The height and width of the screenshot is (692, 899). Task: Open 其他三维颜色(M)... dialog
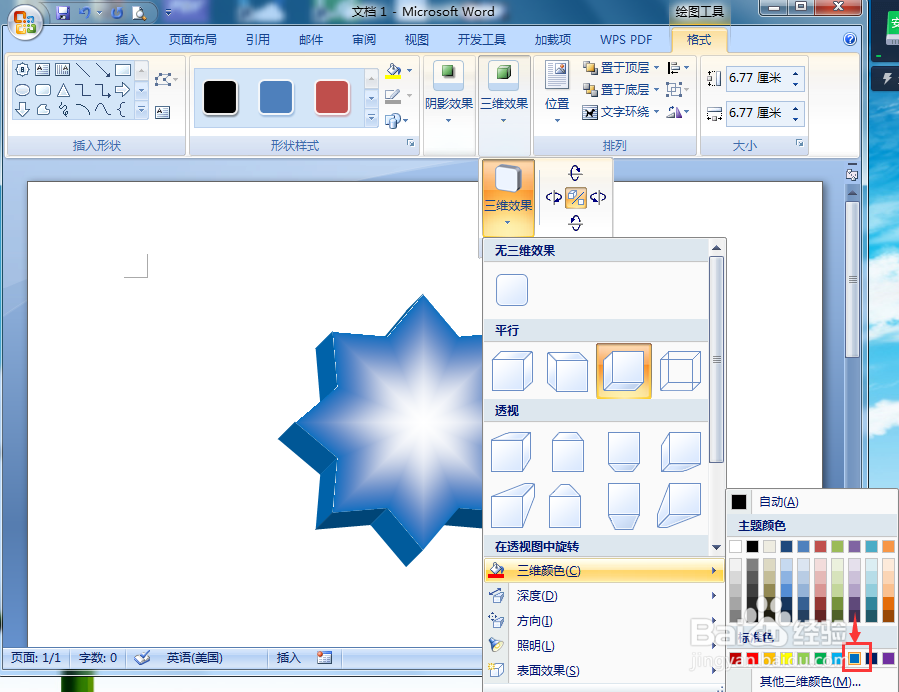812,681
